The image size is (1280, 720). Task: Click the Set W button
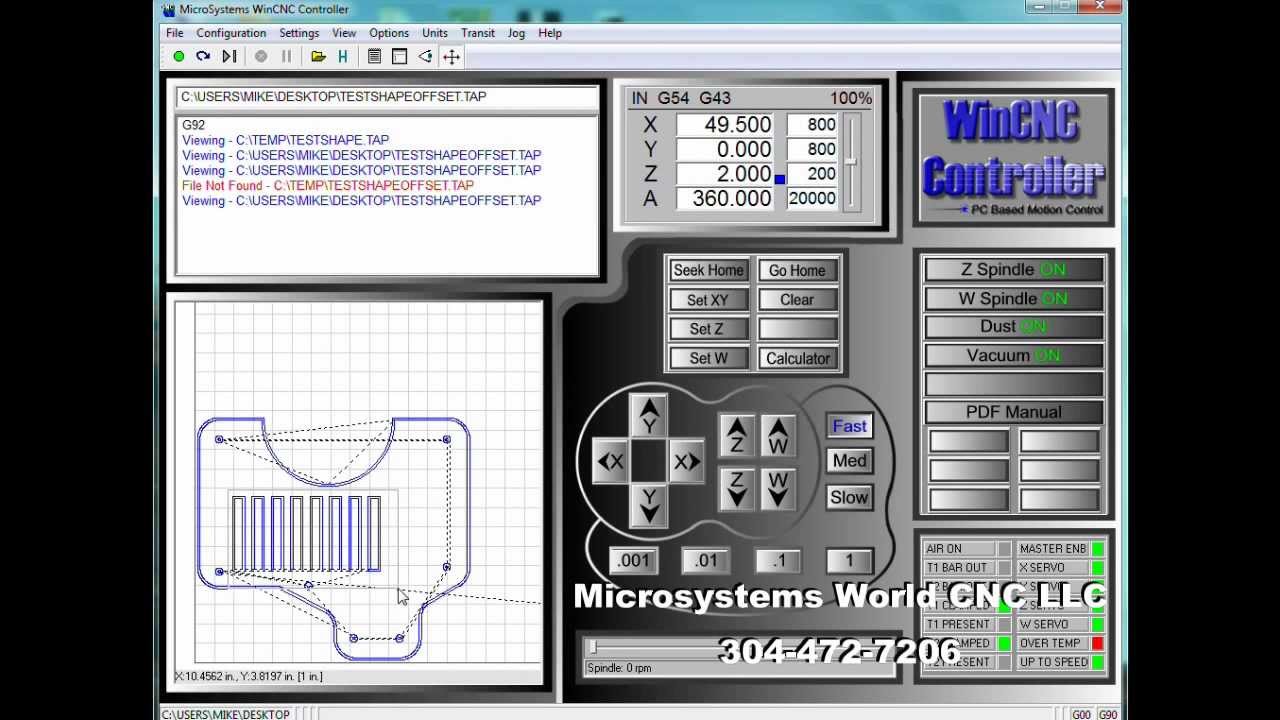coord(708,358)
